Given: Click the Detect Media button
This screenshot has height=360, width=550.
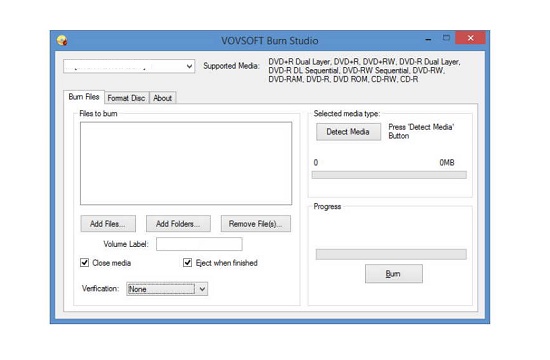Looking at the screenshot, I should 348,132.
